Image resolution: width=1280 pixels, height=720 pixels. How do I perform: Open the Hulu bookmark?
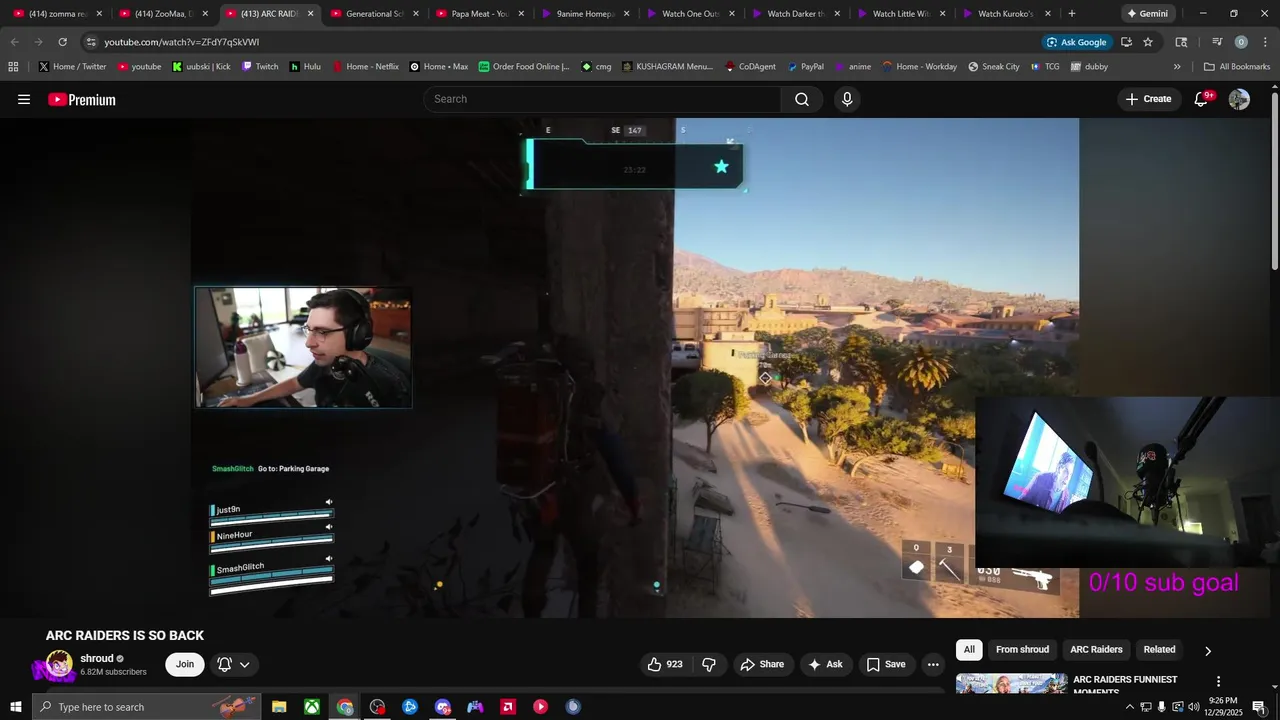click(306, 67)
